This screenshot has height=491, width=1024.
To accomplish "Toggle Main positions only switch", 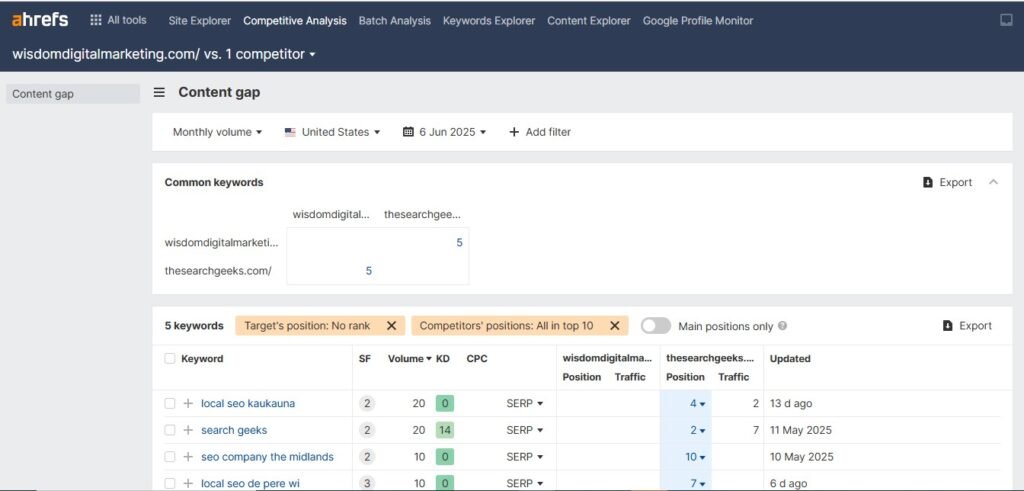I will 656,326.
